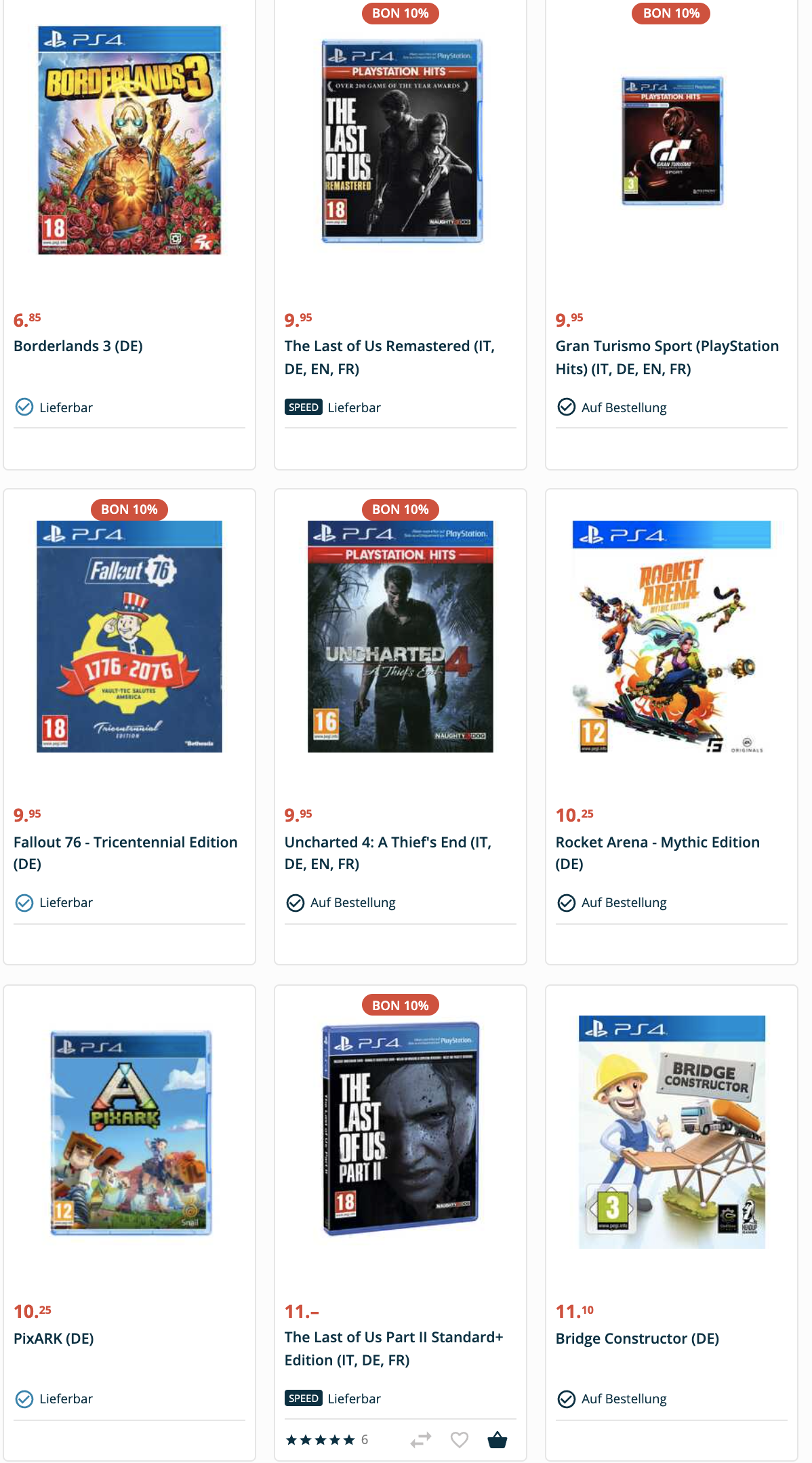Click the 11.10 price of Bridge Constructor

pyautogui.click(x=575, y=1311)
